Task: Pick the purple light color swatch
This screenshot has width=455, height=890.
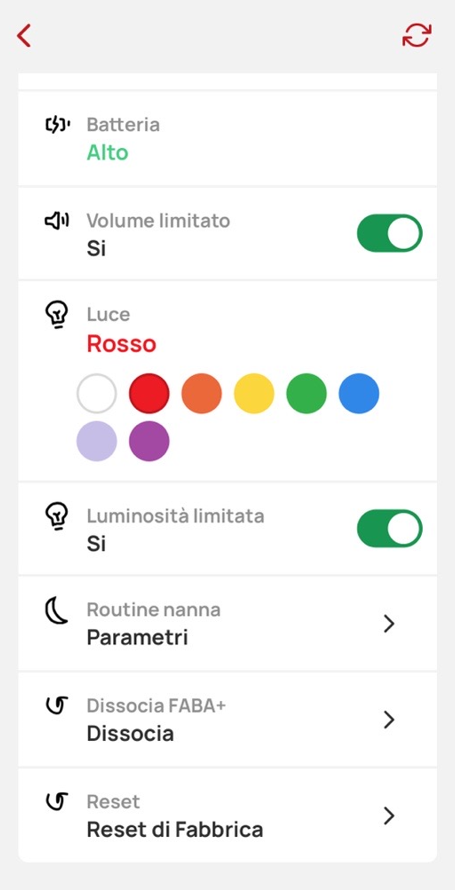Action: [149, 441]
